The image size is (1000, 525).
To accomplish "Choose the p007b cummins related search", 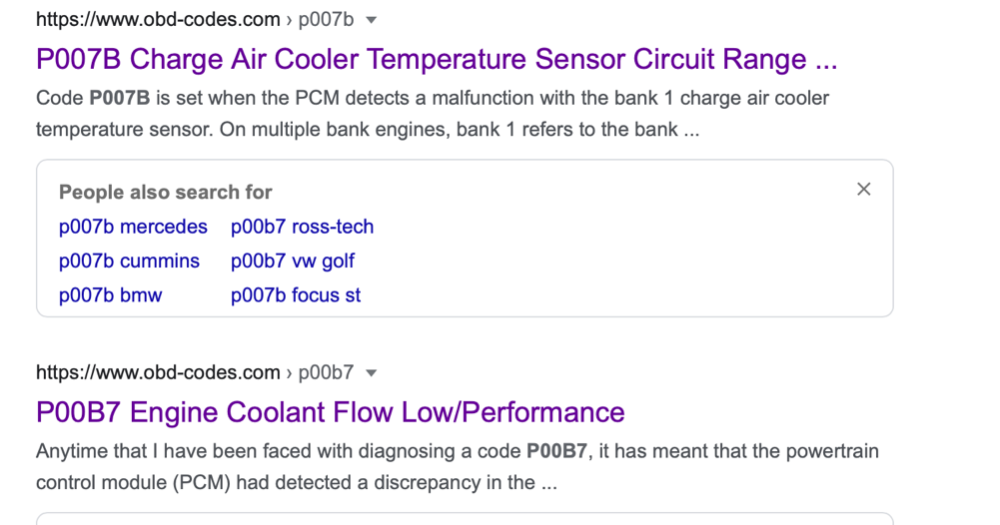I will [x=129, y=261].
